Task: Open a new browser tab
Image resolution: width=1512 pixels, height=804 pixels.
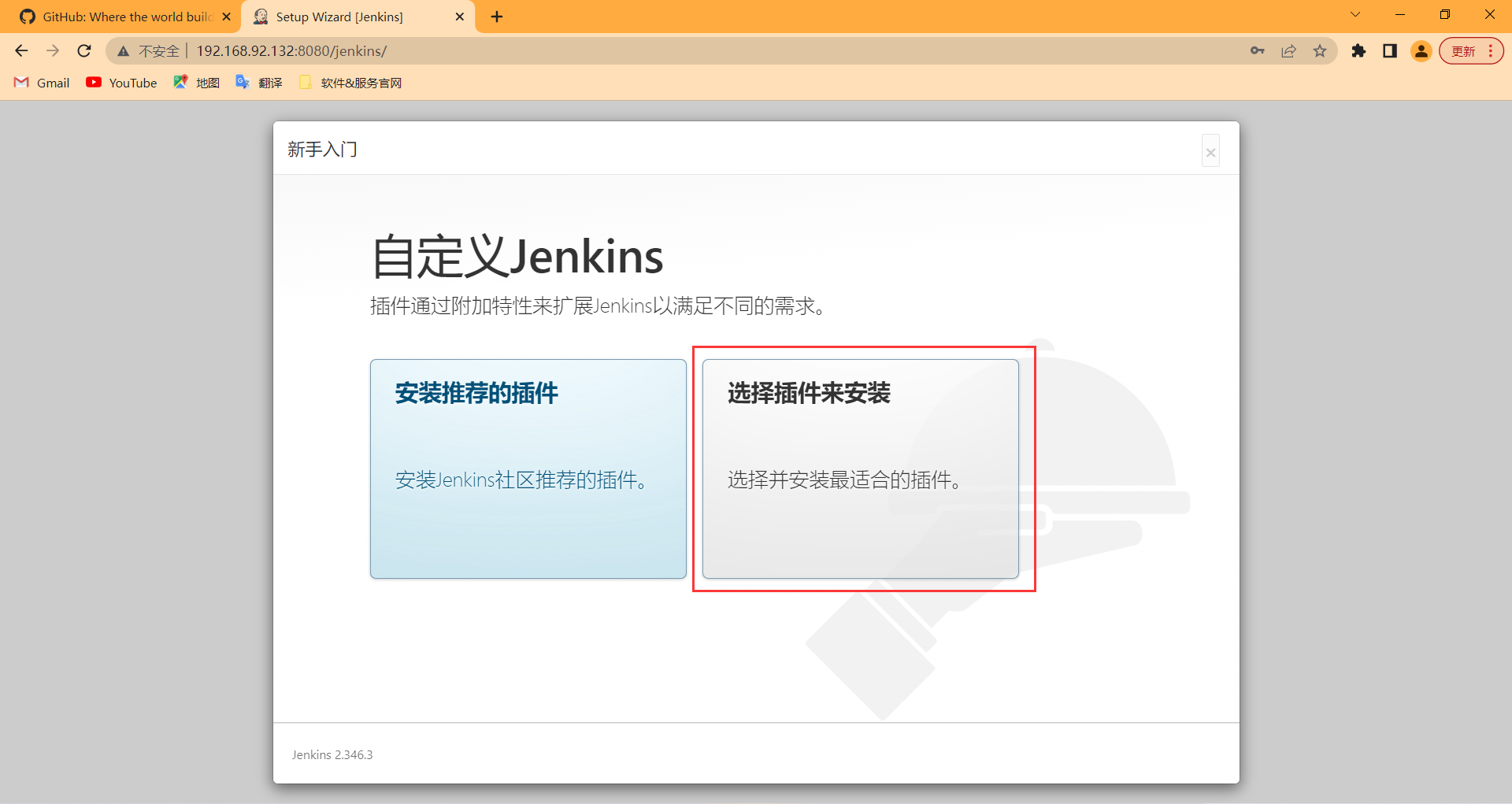Action: tap(497, 17)
